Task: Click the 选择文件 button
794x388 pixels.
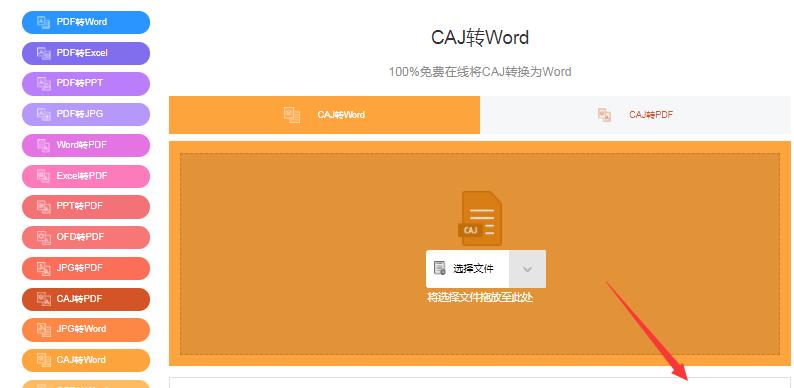Action: (x=467, y=269)
